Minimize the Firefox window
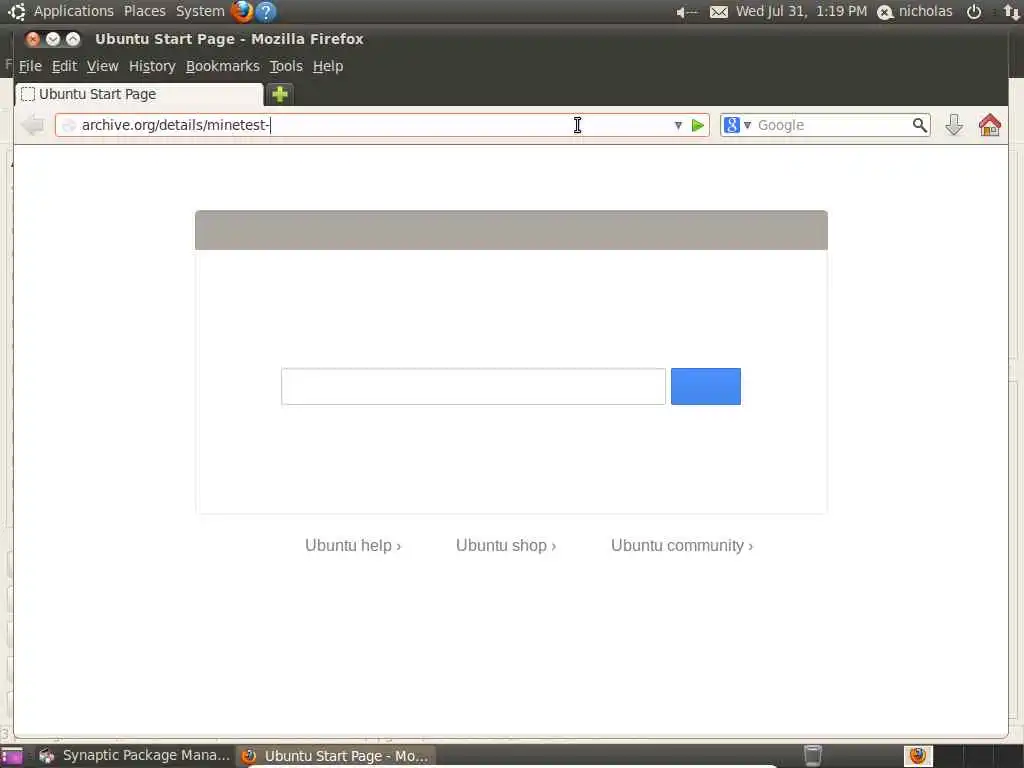 coord(53,39)
